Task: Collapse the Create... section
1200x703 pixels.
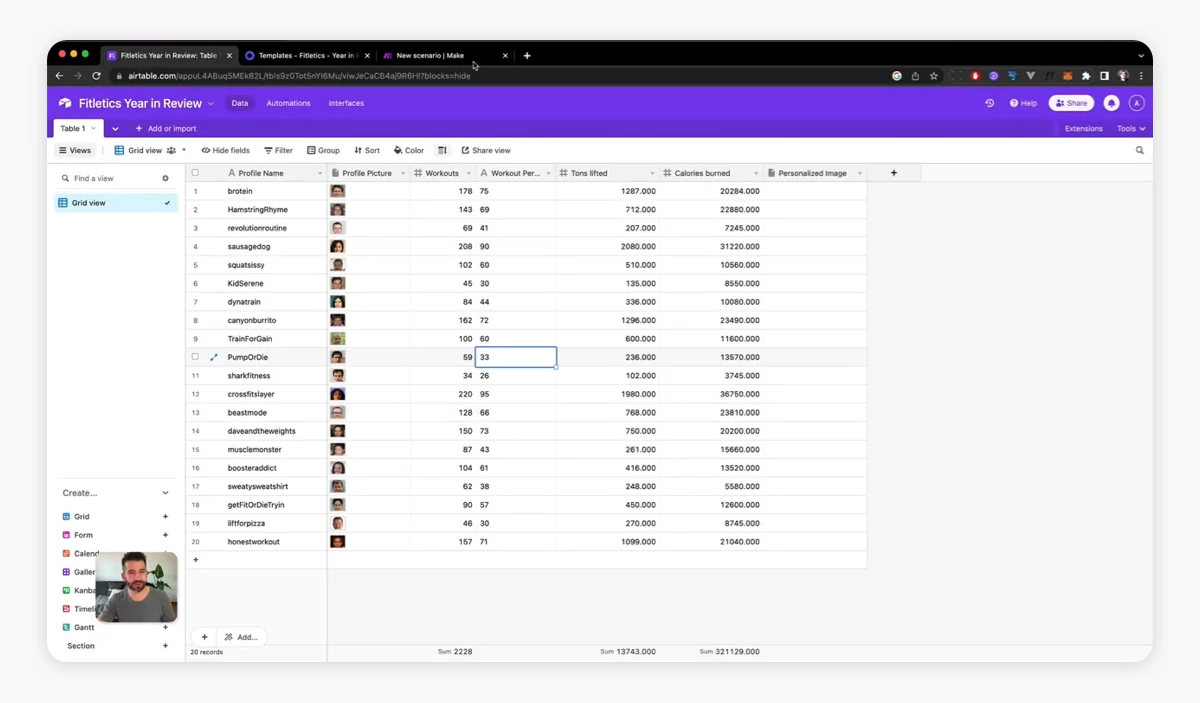Action: [166, 493]
